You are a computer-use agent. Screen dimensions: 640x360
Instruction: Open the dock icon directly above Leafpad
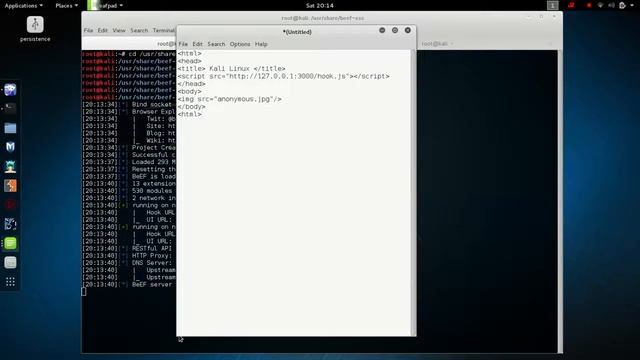pos(10,224)
